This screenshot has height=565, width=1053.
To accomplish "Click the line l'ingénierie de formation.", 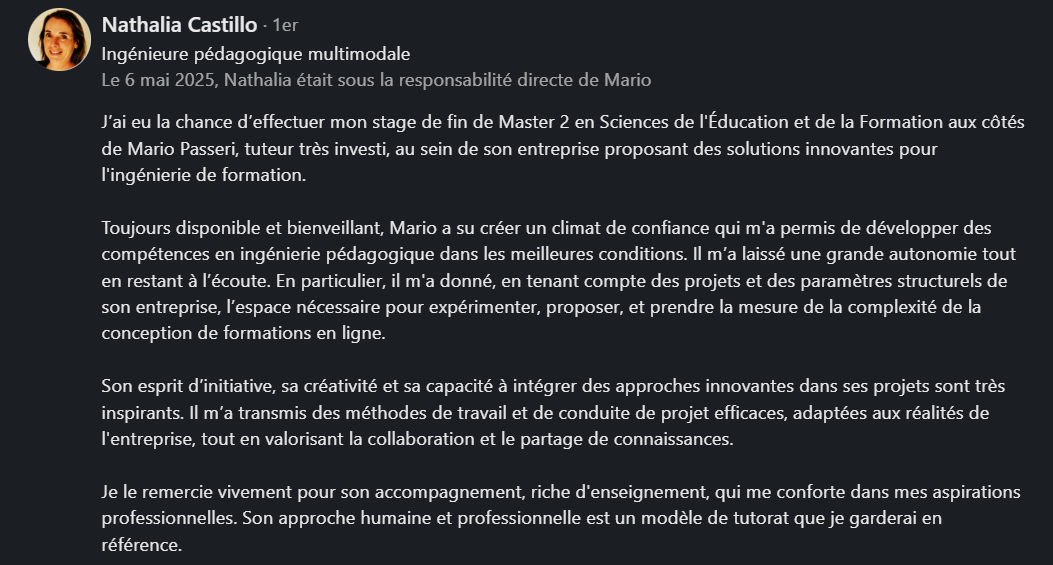I will pos(203,175).
